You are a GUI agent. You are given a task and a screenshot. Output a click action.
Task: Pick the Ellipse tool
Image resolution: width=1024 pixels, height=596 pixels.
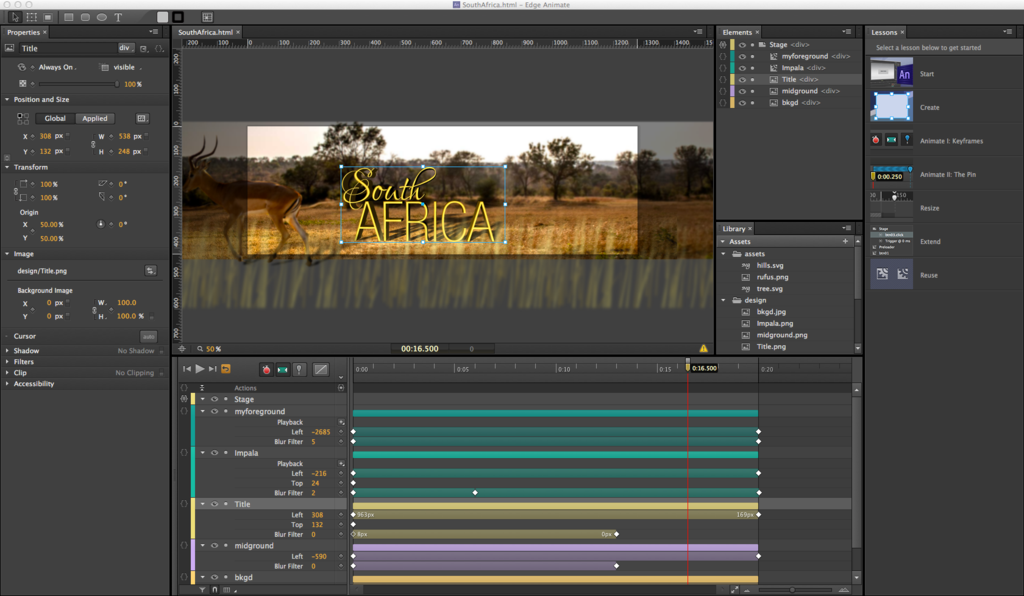point(102,17)
